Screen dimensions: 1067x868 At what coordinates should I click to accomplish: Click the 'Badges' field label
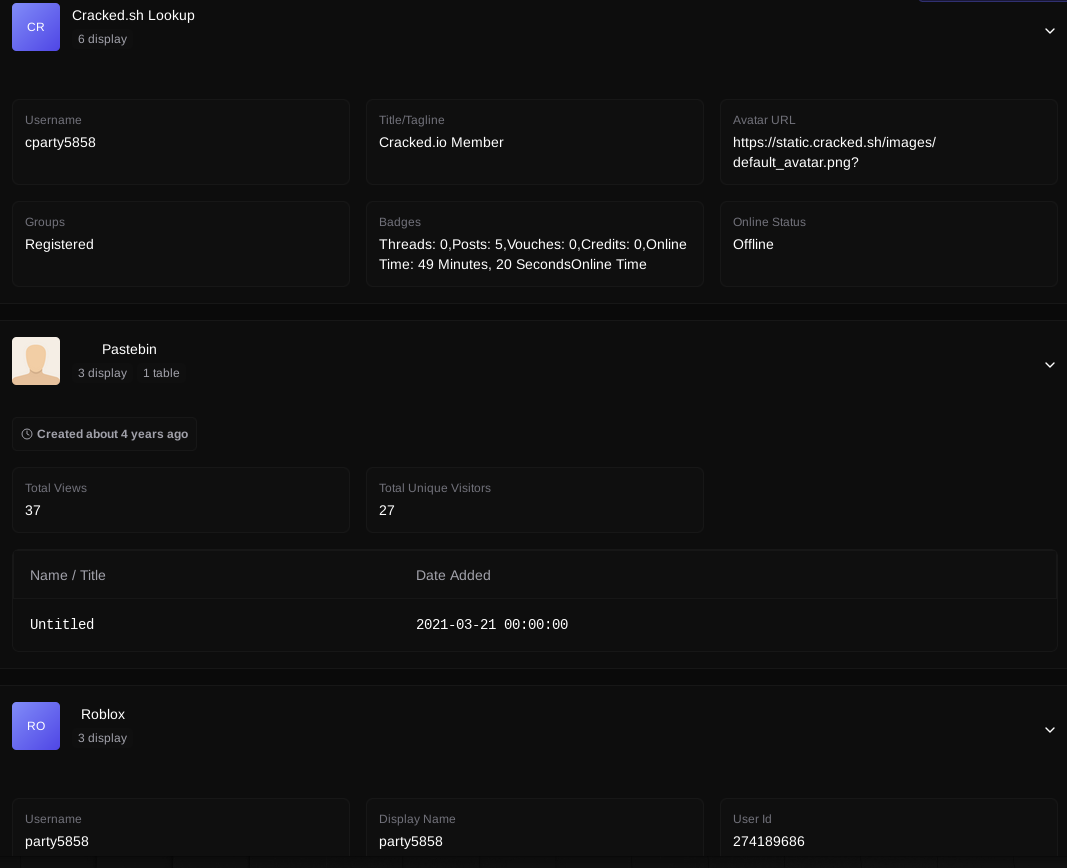(399, 222)
